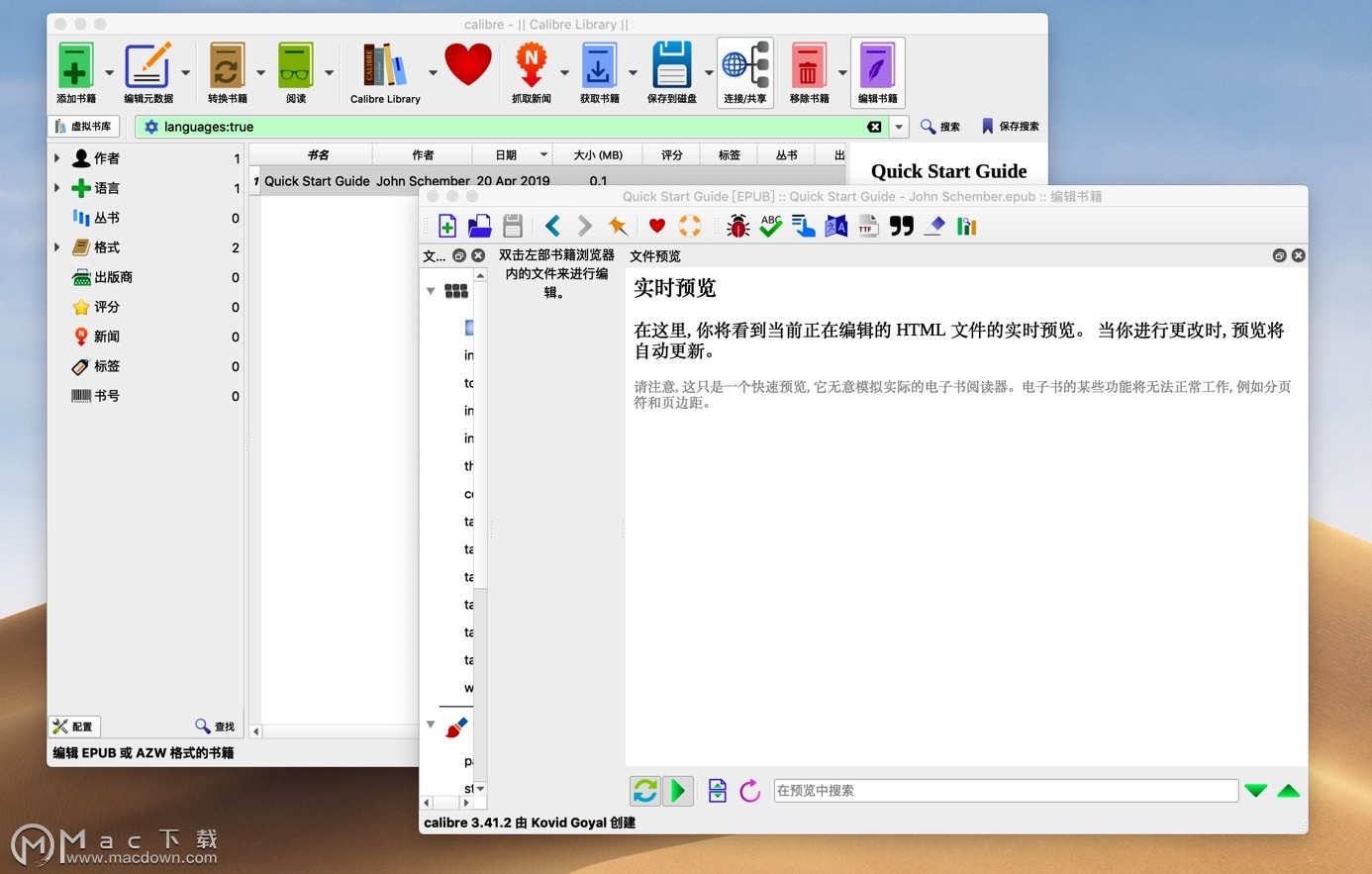Click the 搜索 button
1372x874 pixels.
pyautogui.click(x=940, y=127)
